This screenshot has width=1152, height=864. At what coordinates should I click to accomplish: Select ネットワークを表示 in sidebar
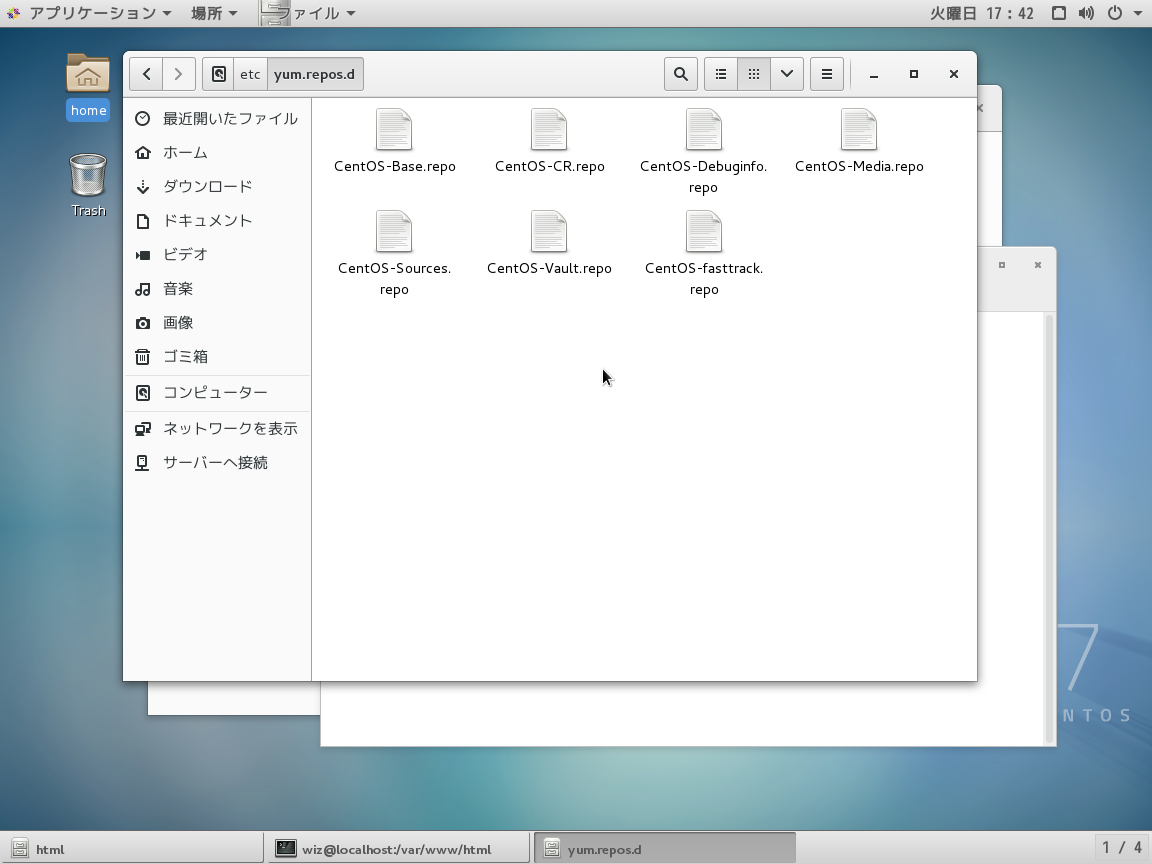click(x=217, y=428)
